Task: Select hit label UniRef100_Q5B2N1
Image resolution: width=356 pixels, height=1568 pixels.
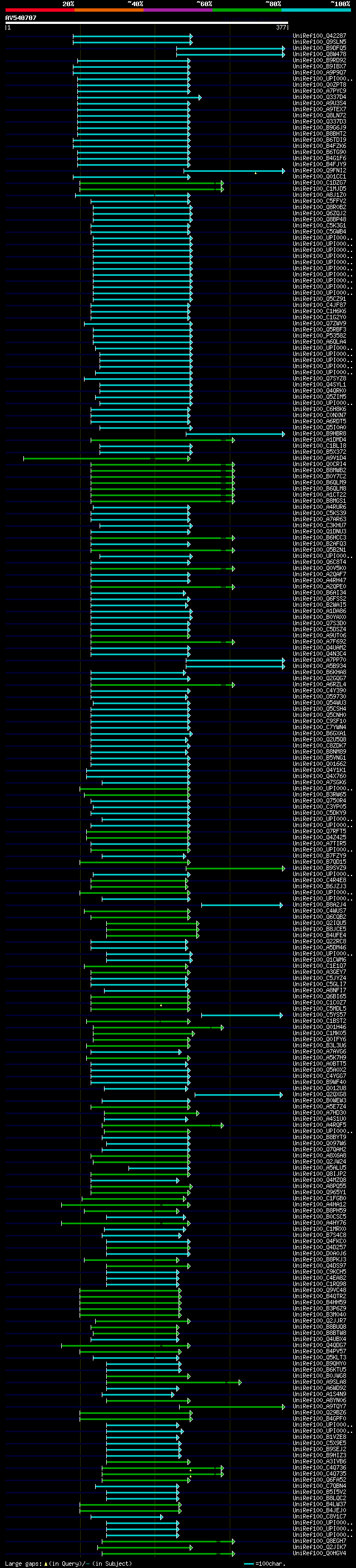Action: pyautogui.click(x=319, y=550)
